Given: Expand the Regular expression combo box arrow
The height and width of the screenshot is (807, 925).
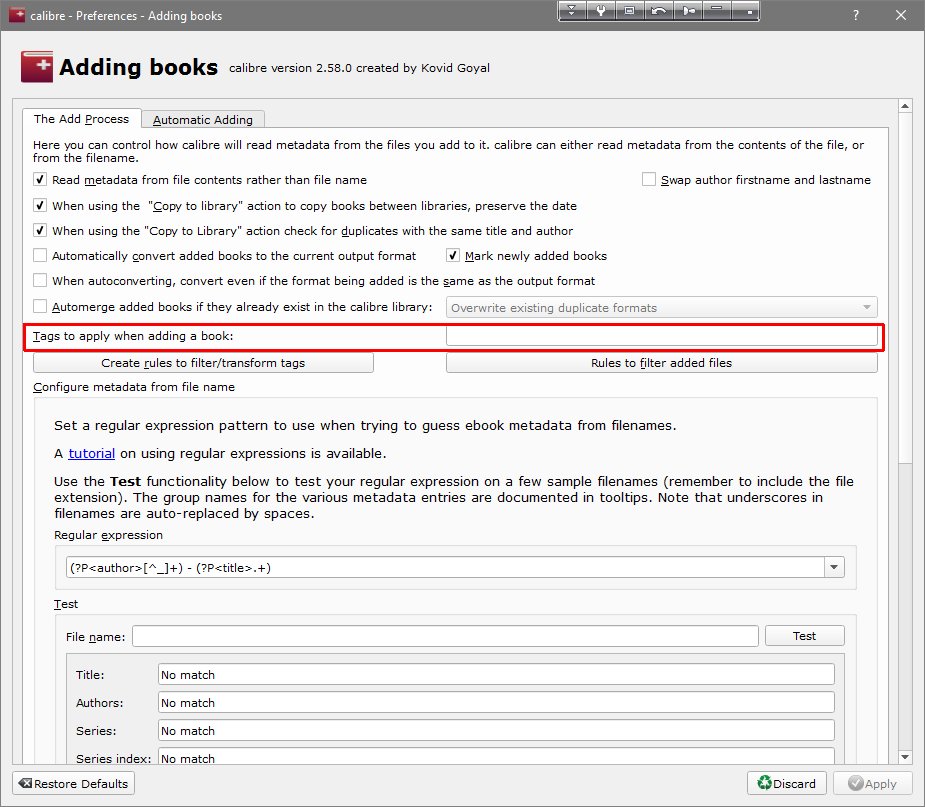Looking at the screenshot, I should [834, 567].
